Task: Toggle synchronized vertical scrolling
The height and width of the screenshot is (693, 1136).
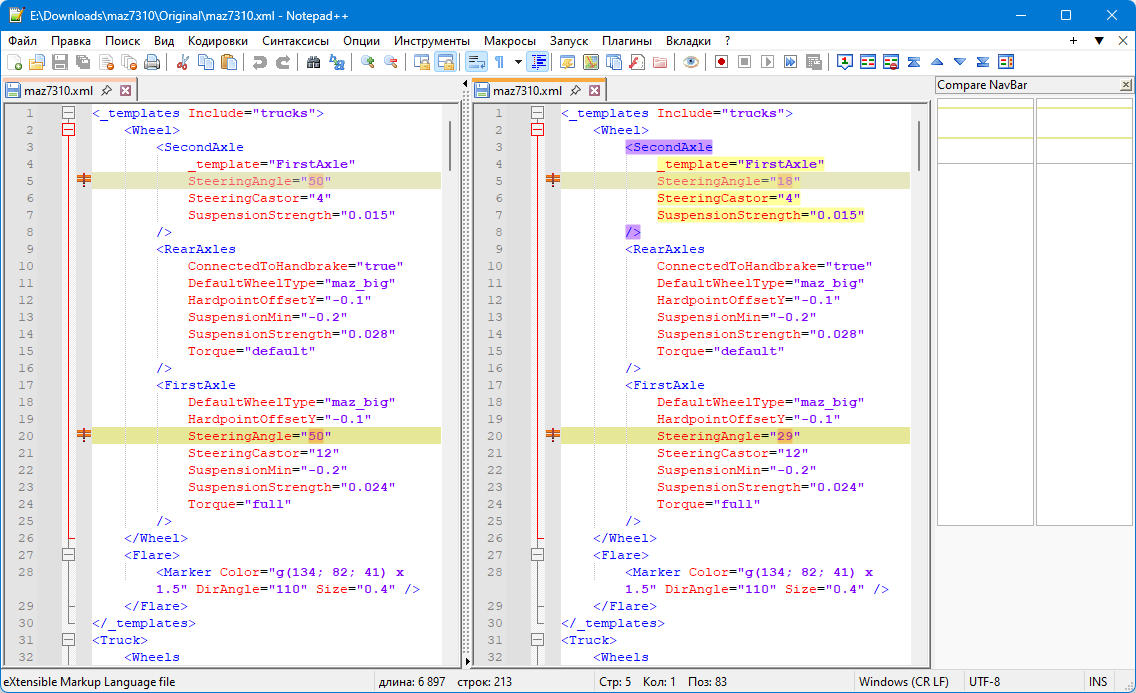Action: pyautogui.click(x=422, y=62)
